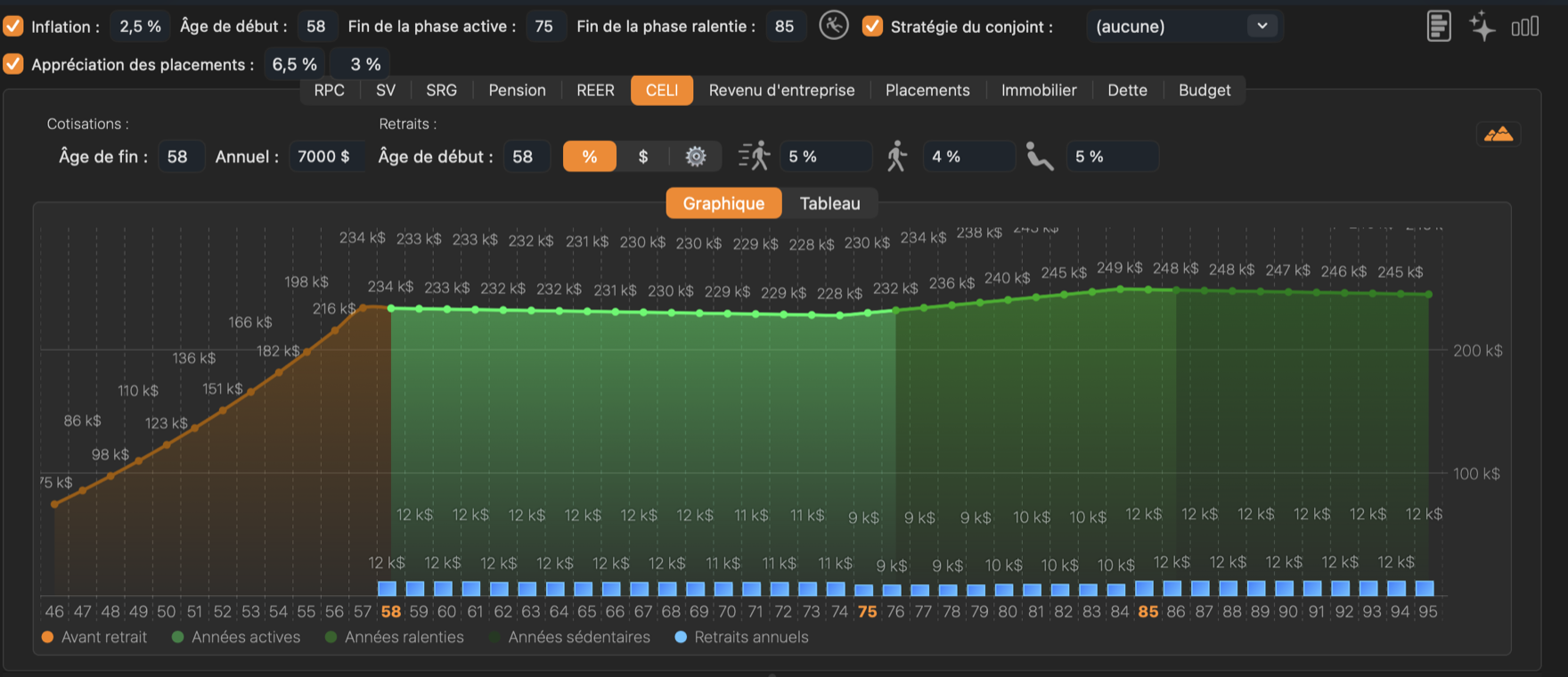Click the Fin de la phase ralentie field
Image resolution: width=1568 pixels, height=677 pixels.
[x=785, y=27]
